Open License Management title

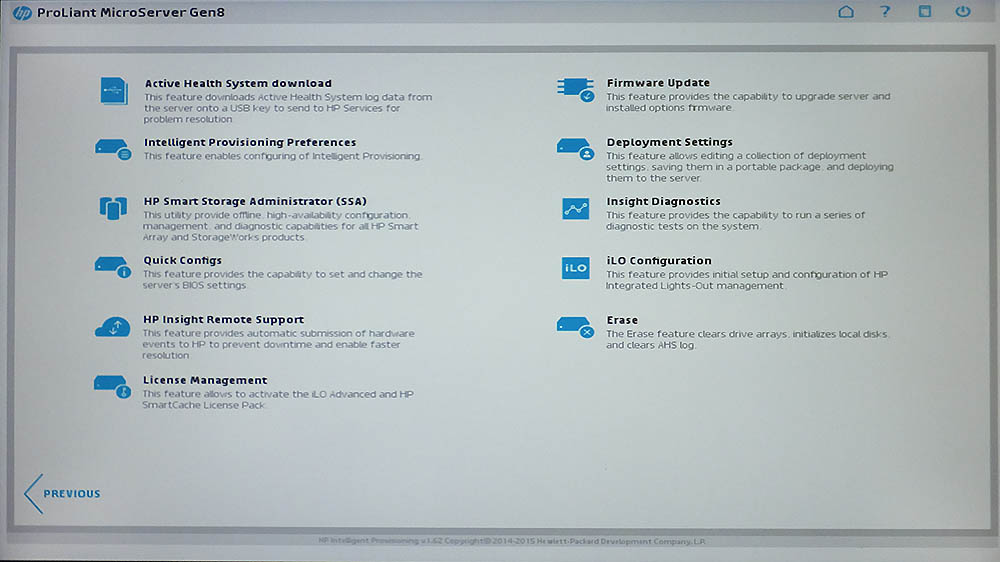tap(205, 380)
